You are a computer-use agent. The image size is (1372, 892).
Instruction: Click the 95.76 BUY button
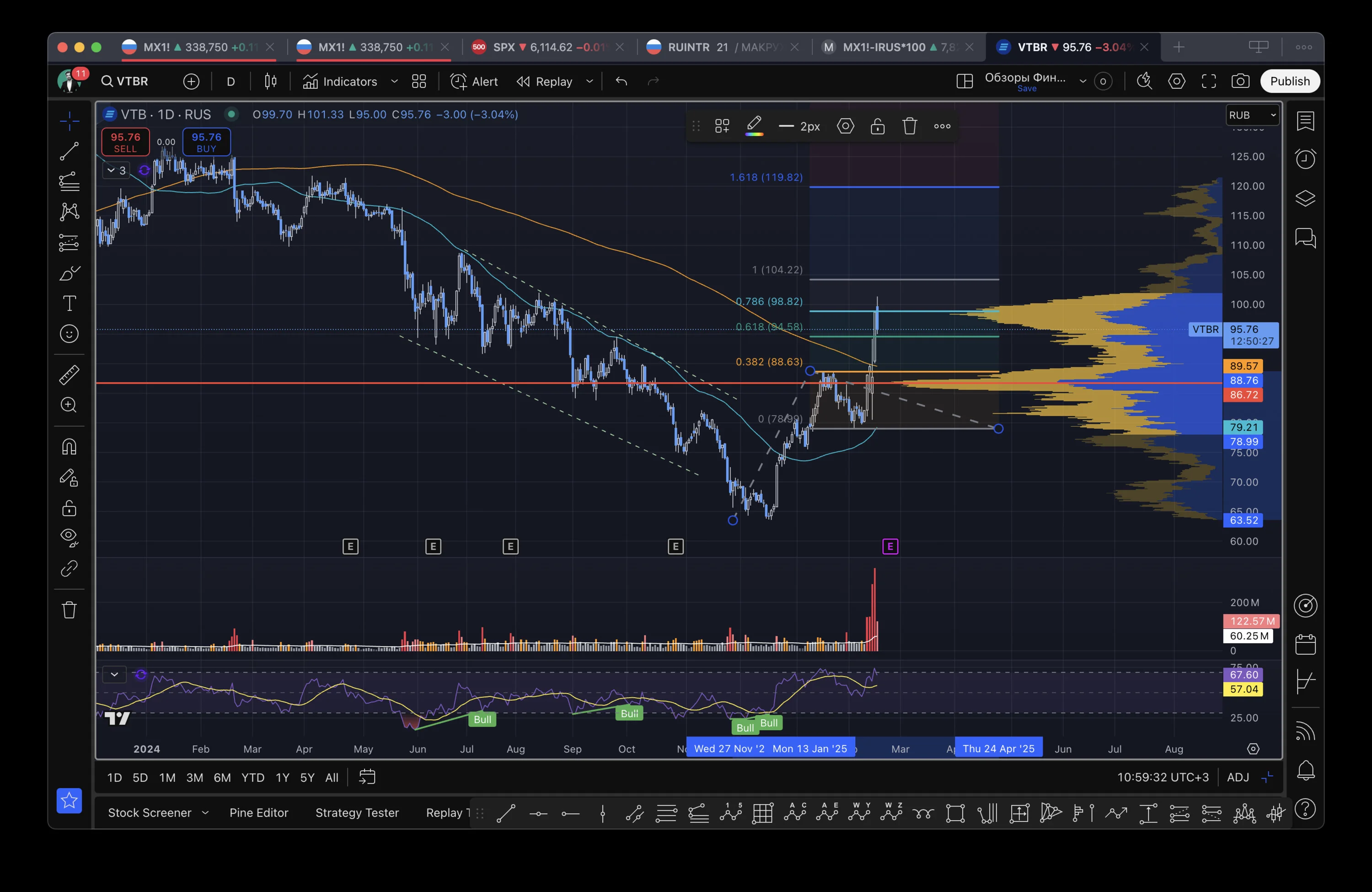click(206, 142)
